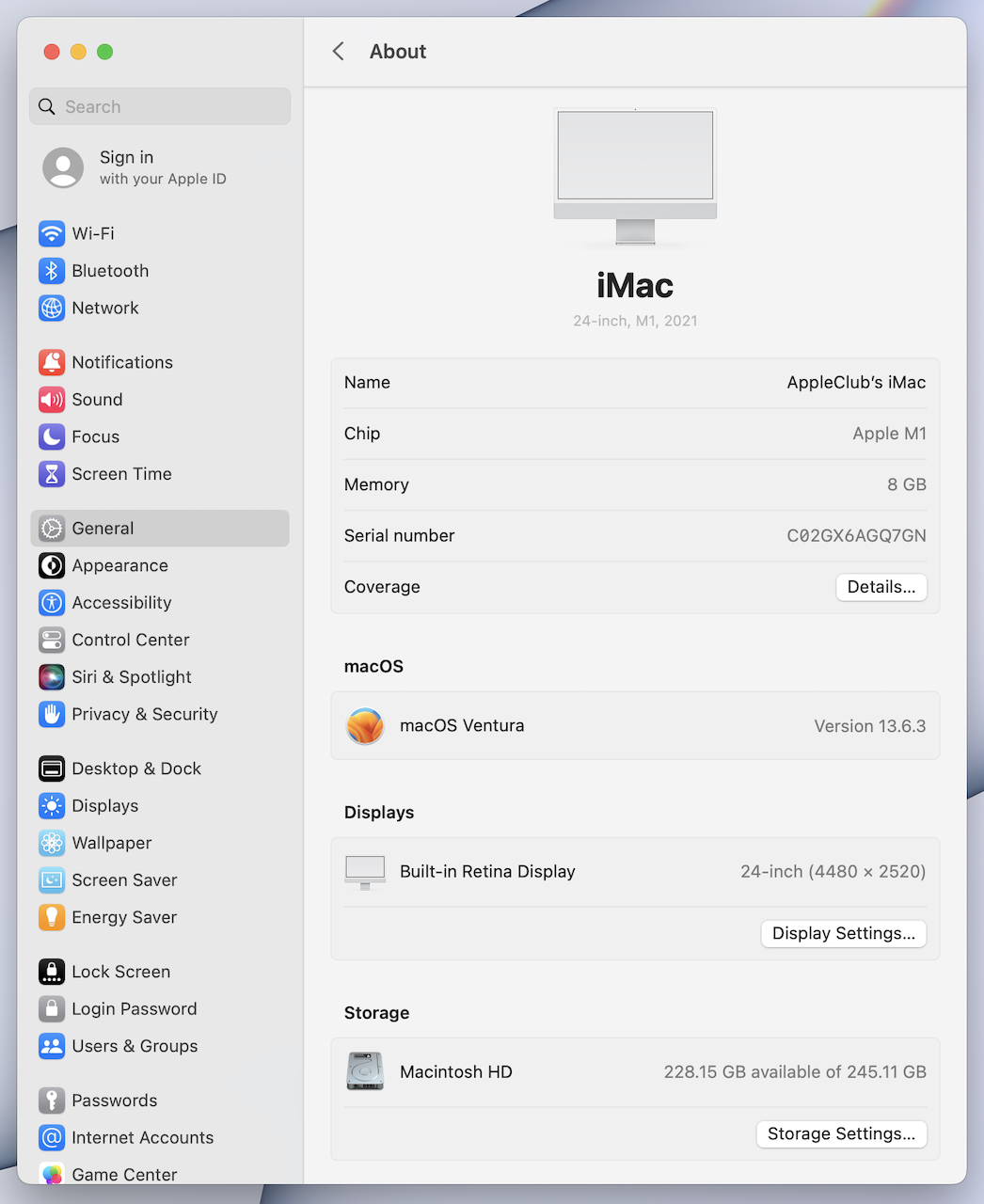Close window with red button
The height and width of the screenshot is (1204, 984).
52,52
